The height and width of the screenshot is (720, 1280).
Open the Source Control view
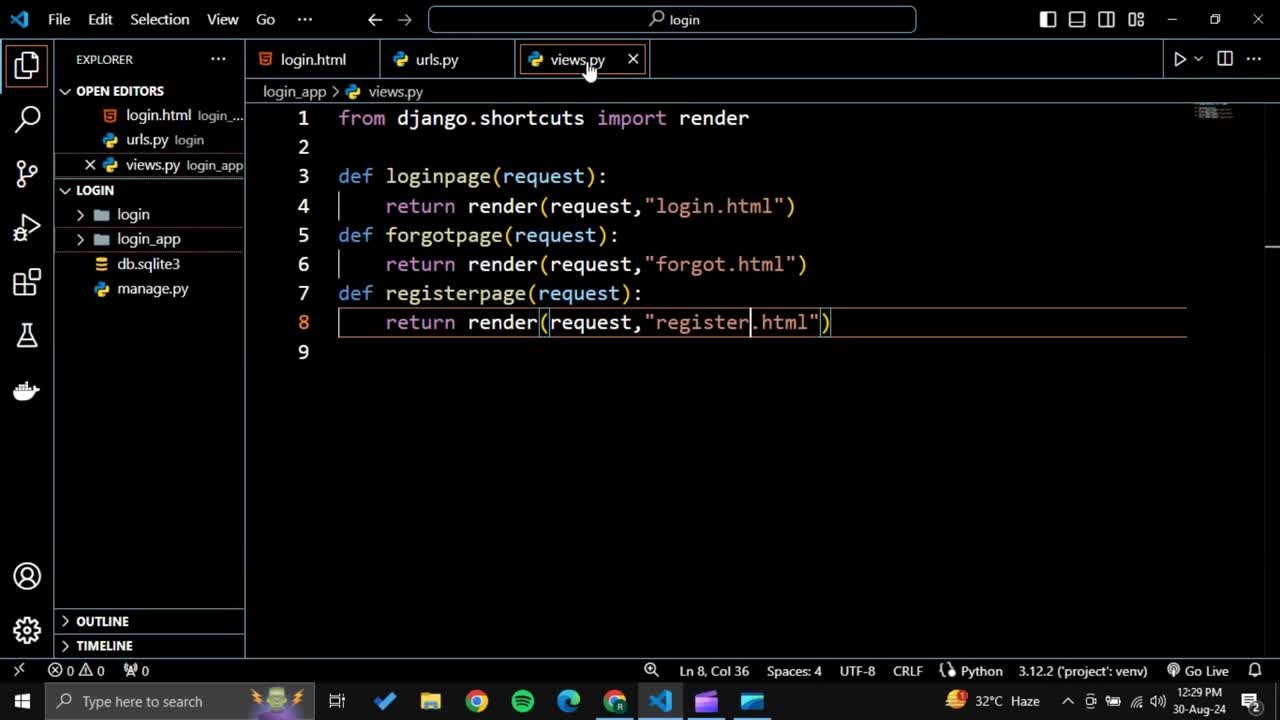27,173
